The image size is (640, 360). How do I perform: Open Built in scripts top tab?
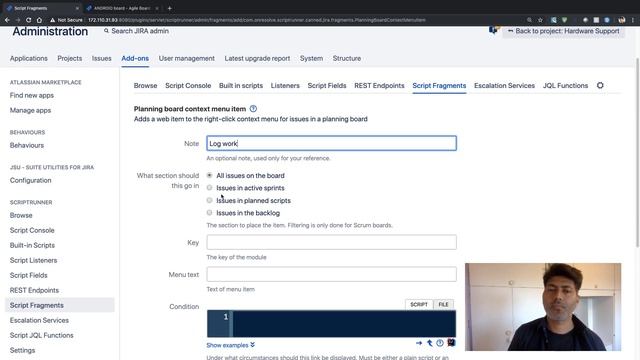coord(241,85)
